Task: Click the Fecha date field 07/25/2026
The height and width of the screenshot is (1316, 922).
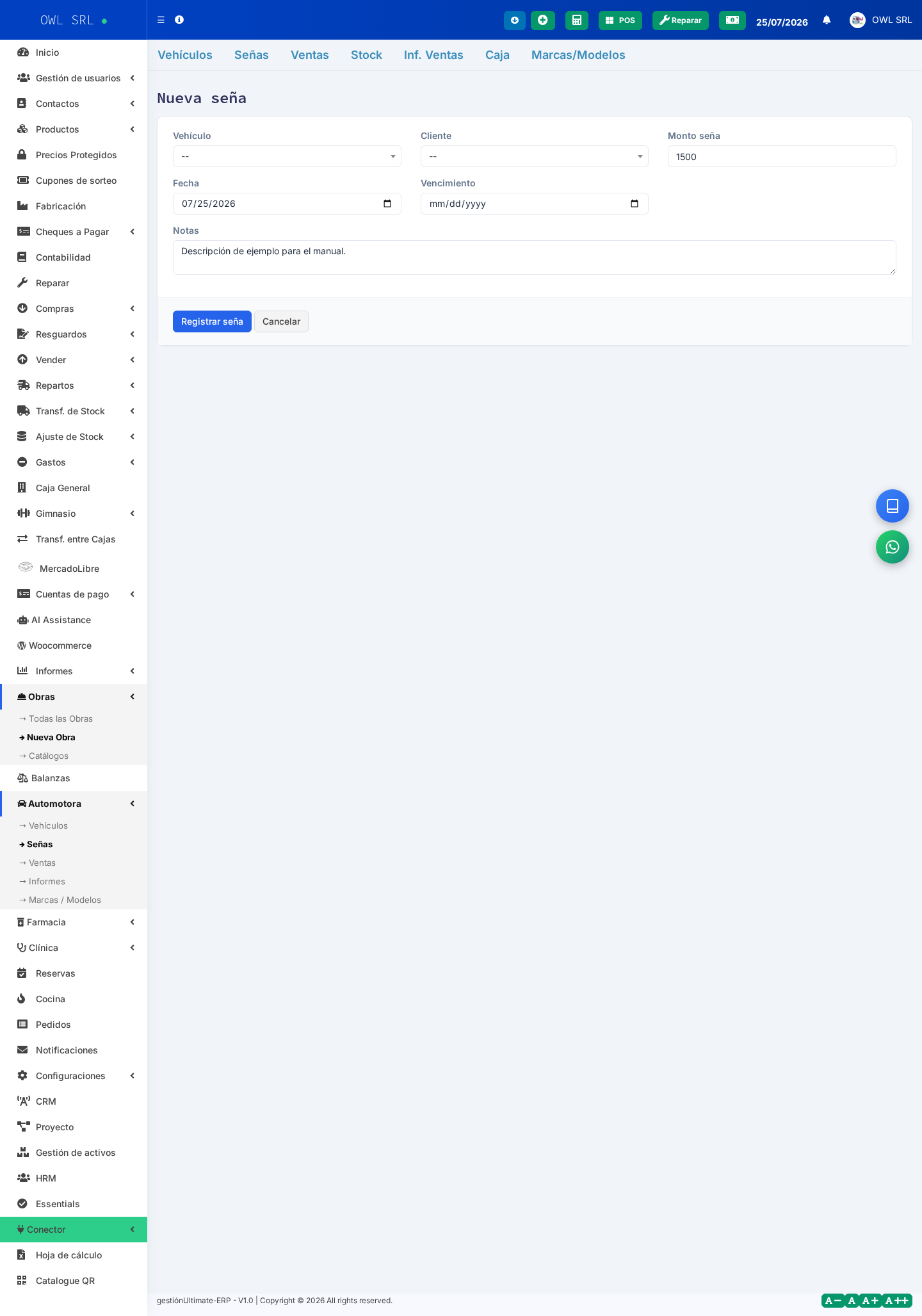Action: pyautogui.click(x=287, y=204)
